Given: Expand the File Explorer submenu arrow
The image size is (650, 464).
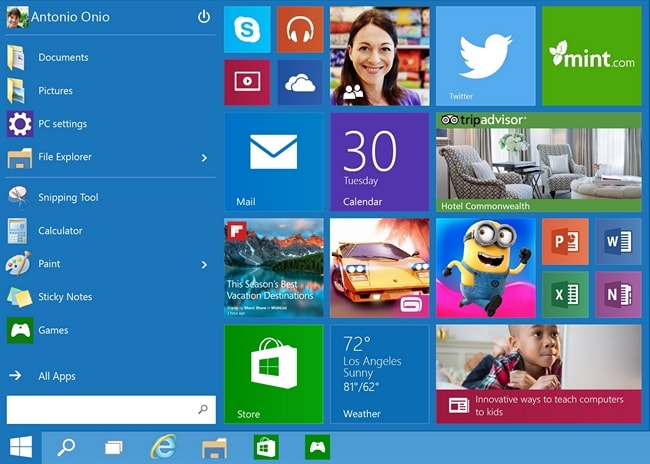Looking at the screenshot, I should (x=204, y=157).
